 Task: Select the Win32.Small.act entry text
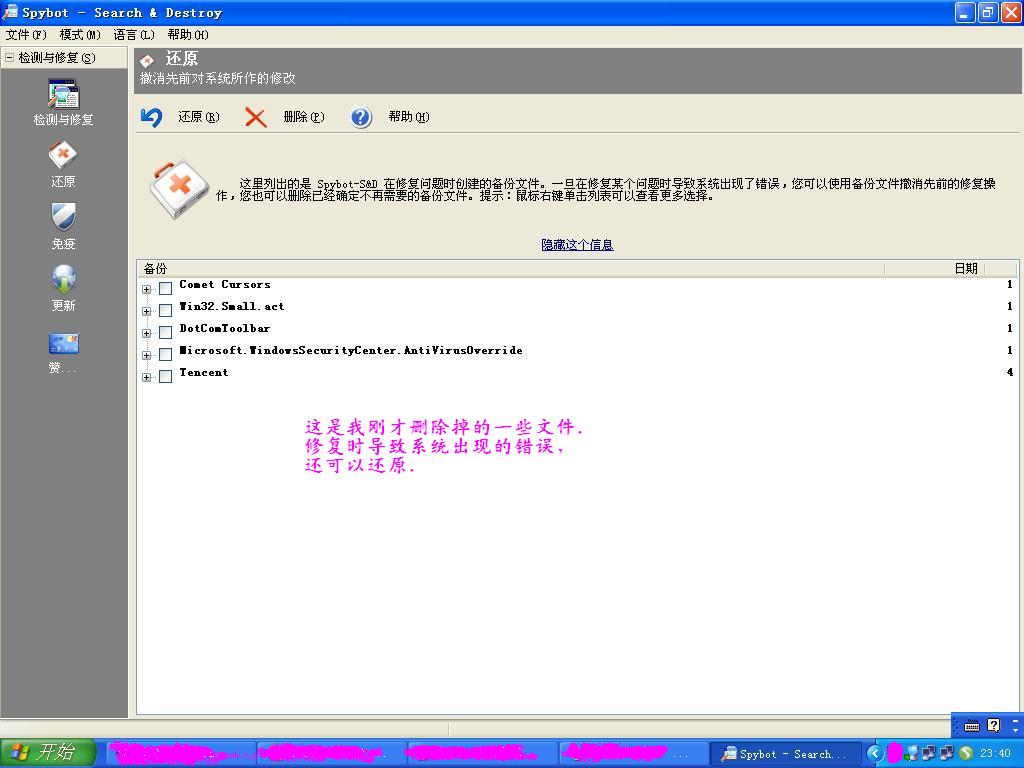tap(232, 306)
